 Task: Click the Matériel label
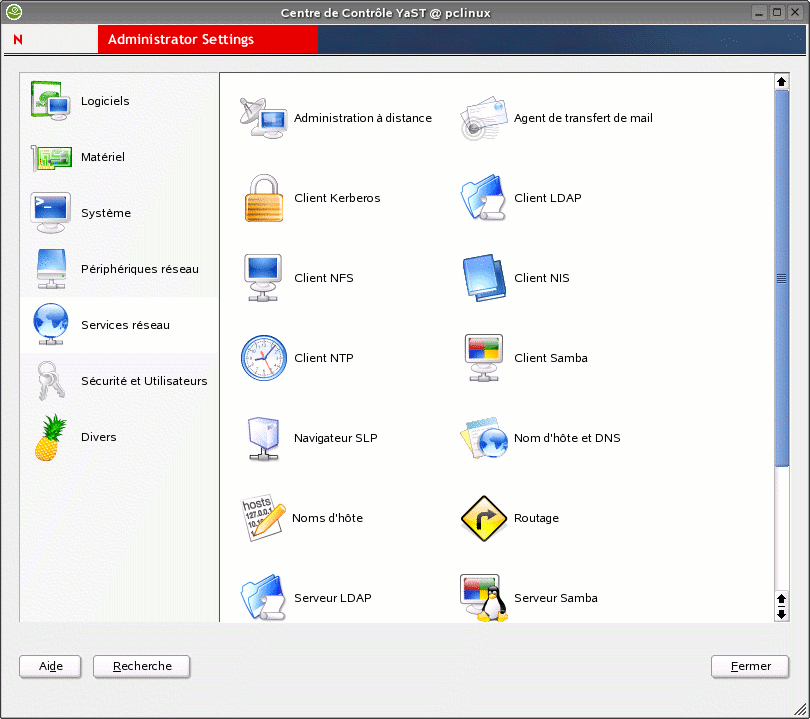click(x=102, y=157)
